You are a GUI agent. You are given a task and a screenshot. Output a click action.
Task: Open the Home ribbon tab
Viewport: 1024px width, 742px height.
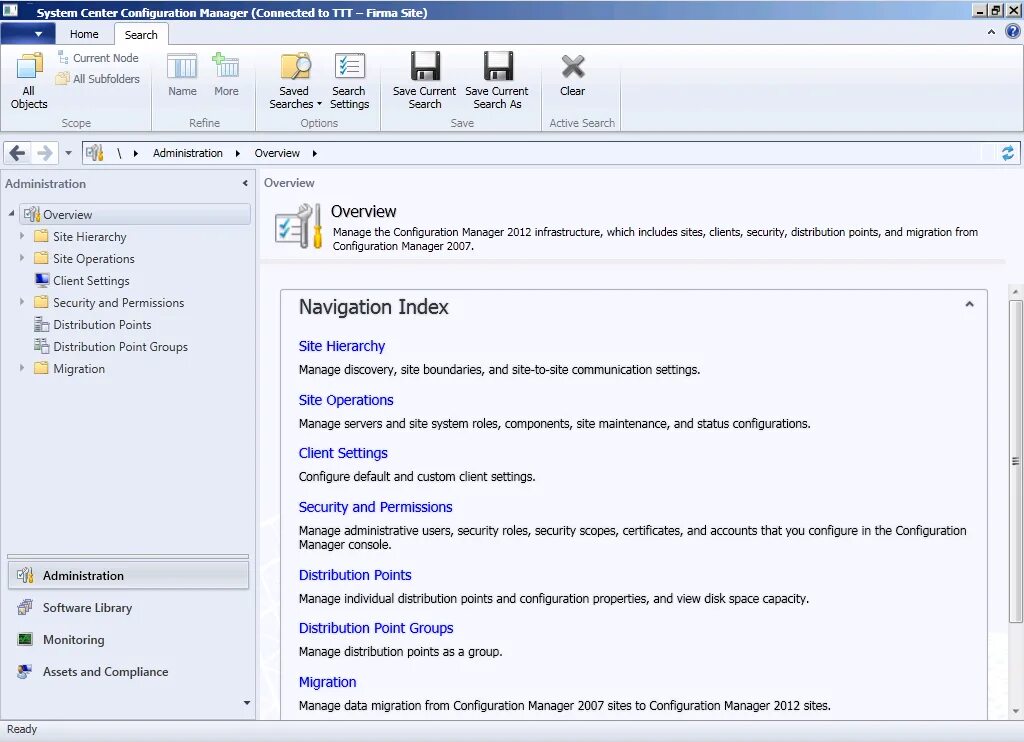pyautogui.click(x=84, y=35)
